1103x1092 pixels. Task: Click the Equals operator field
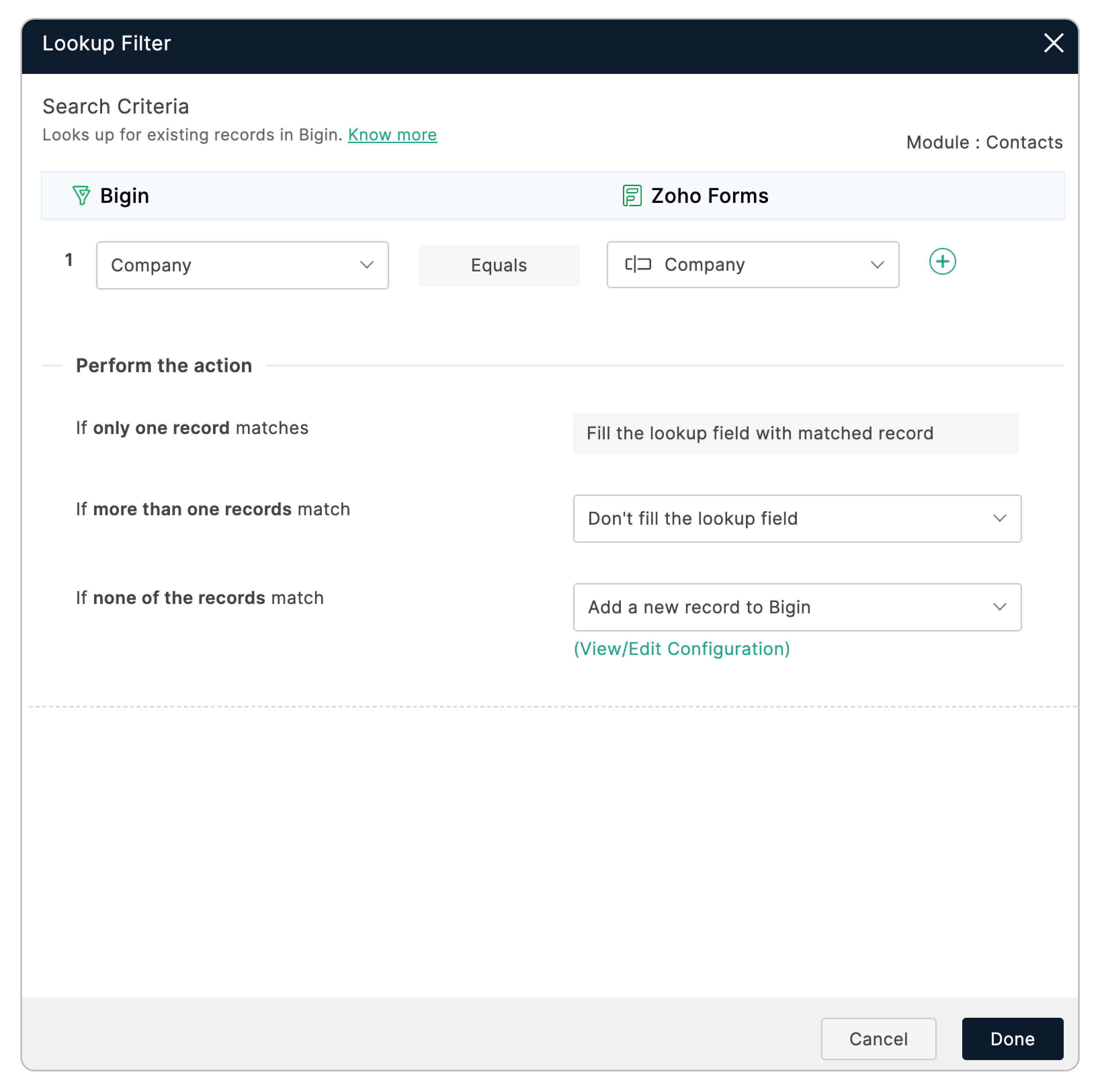coord(498,265)
